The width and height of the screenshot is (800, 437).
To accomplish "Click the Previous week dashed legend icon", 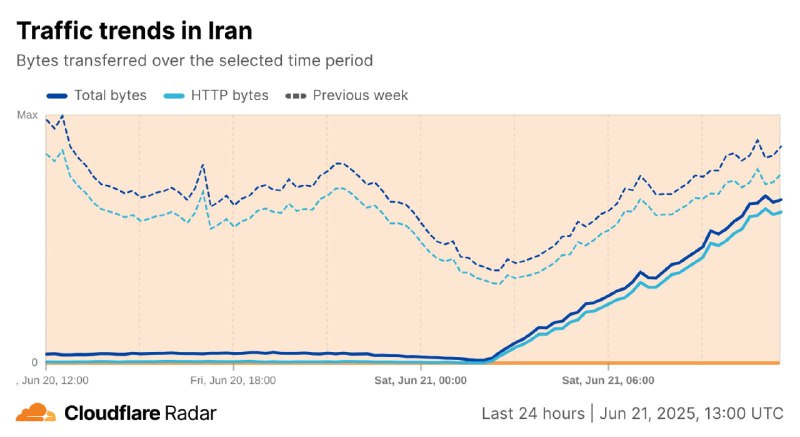I will 296,96.
